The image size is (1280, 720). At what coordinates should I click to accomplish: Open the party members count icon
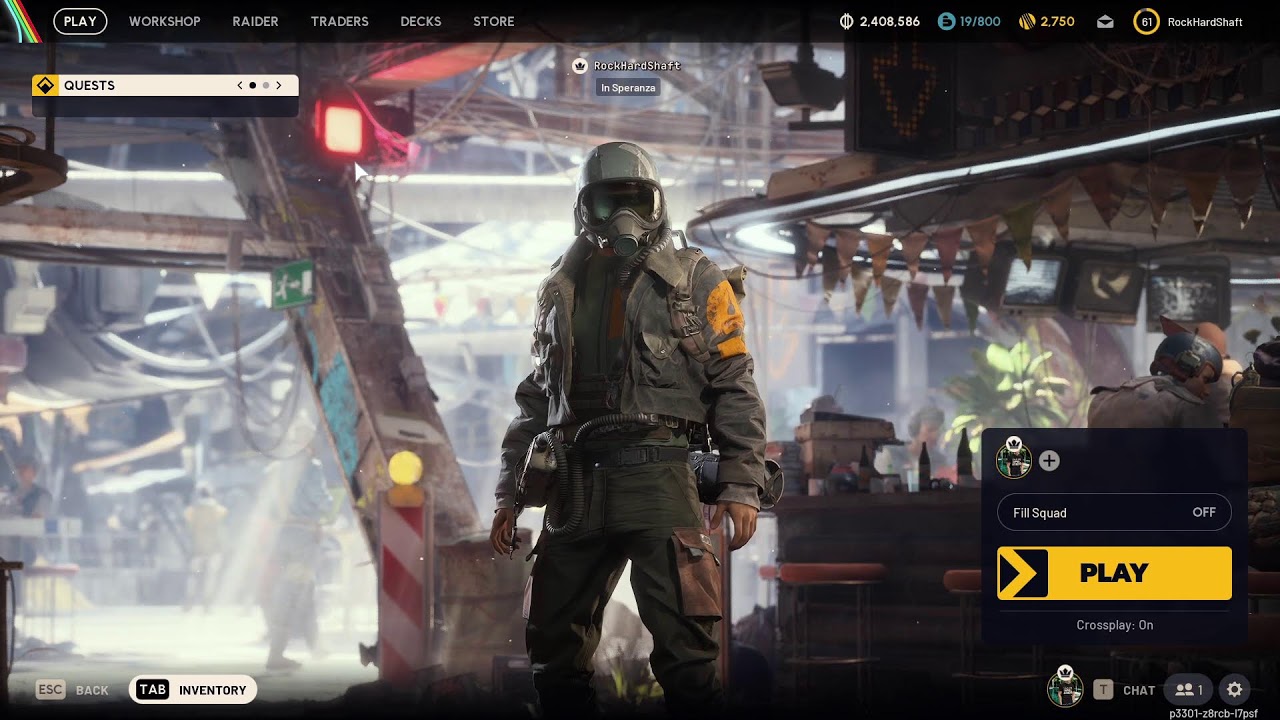click(x=1189, y=690)
